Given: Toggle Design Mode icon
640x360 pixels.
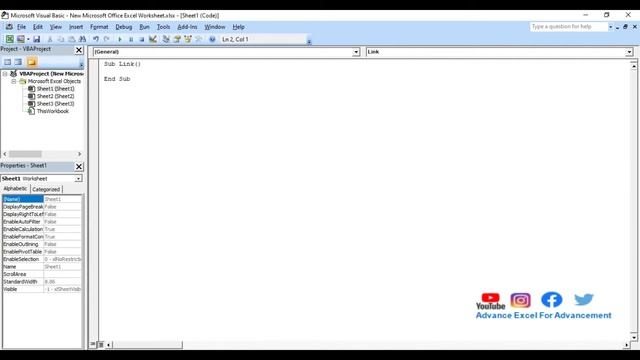Looking at the screenshot, I should click(x=153, y=39).
